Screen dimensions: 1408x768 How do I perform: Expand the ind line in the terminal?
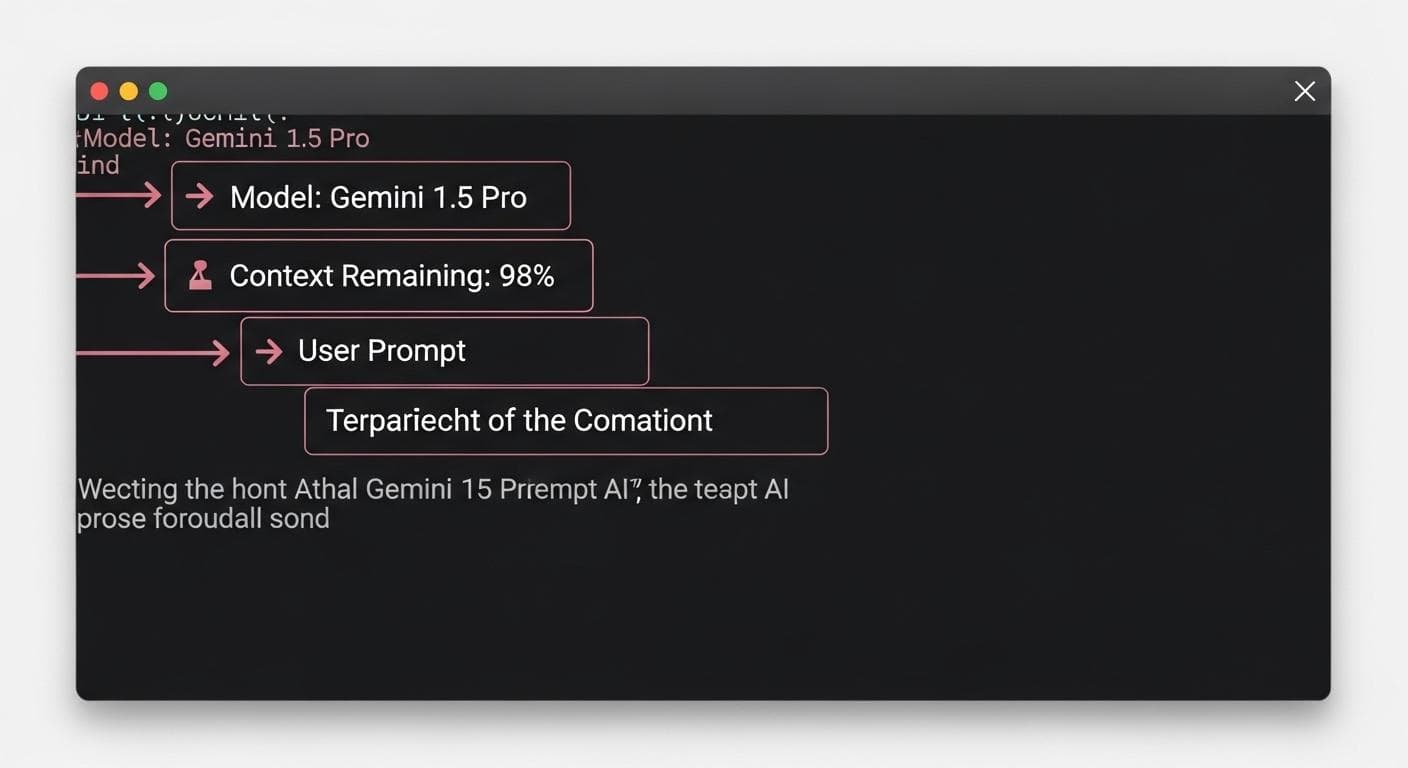pyautogui.click(x=97, y=165)
